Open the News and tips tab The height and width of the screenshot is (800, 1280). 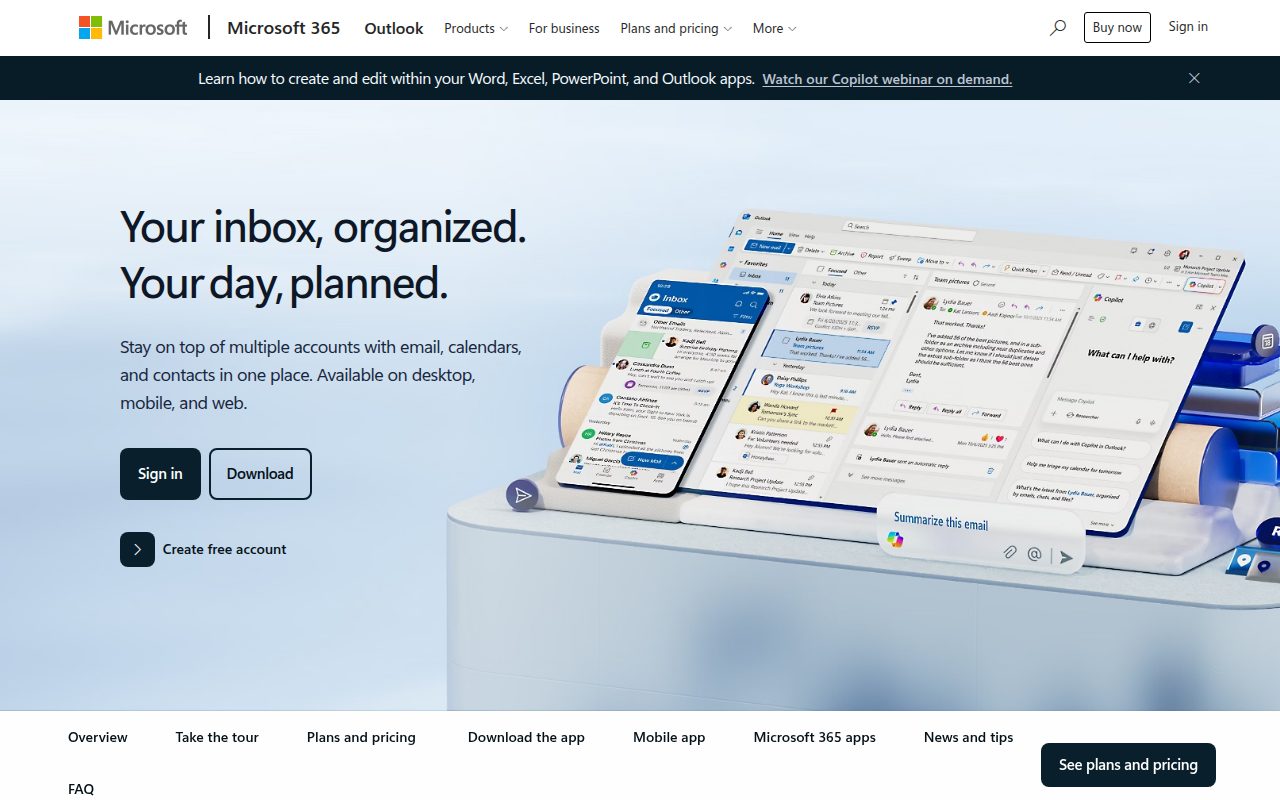pyautogui.click(x=969, y=737)
